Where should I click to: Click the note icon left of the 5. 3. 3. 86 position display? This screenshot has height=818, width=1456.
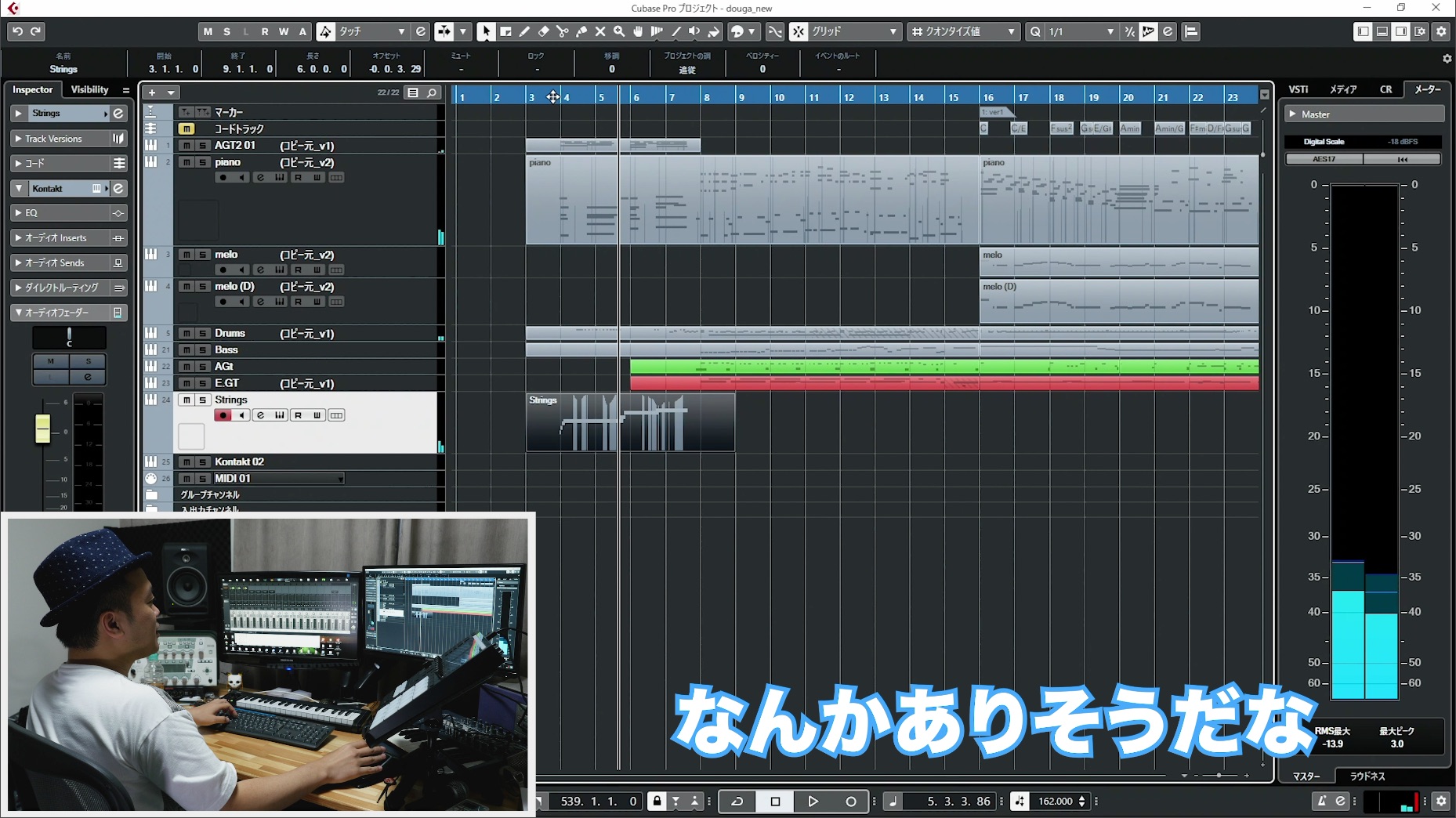pyautogui.click(x=893, y=801)
